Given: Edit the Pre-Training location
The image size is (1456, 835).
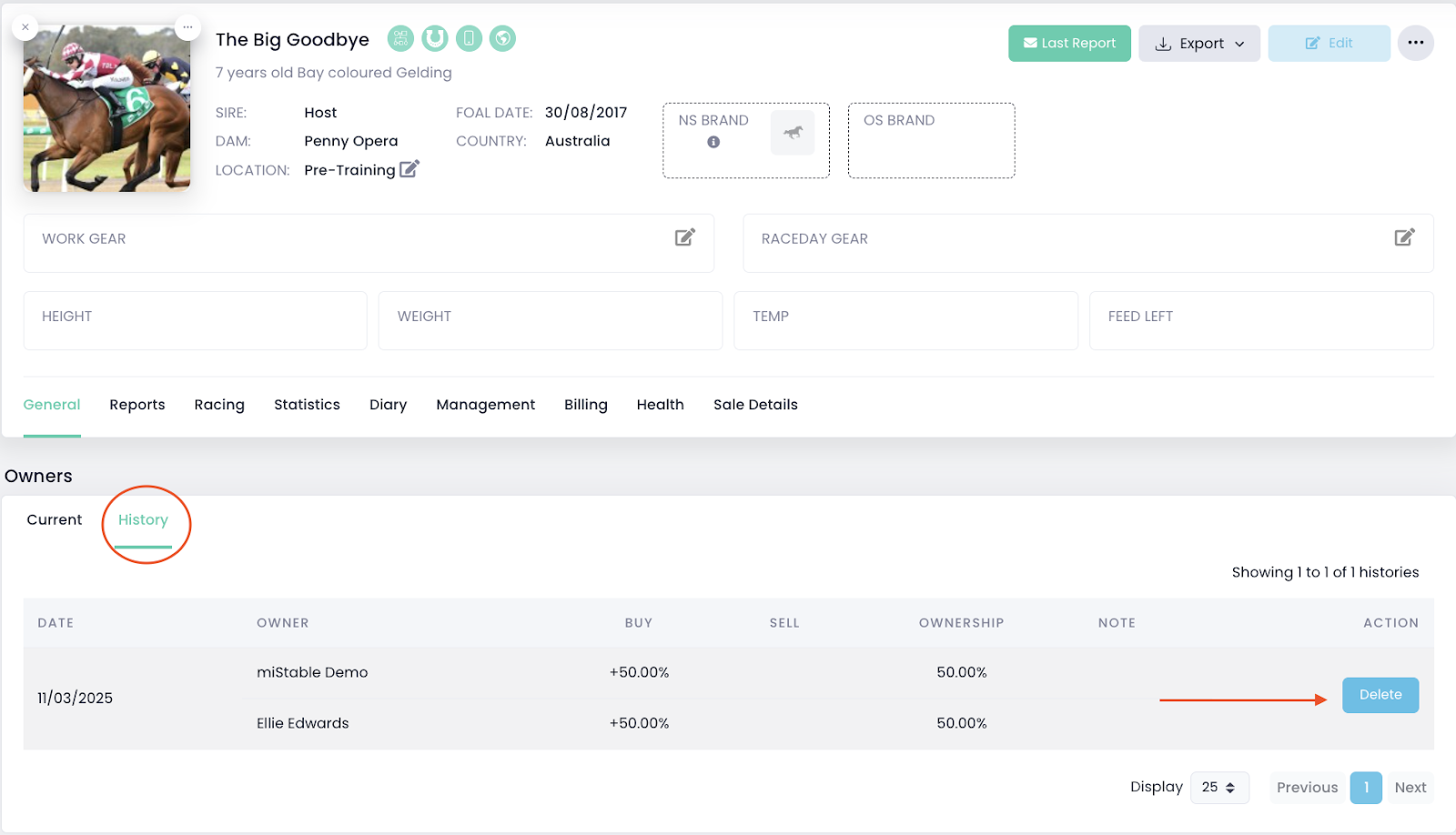Looking at the screenshot, I should 409,169.
